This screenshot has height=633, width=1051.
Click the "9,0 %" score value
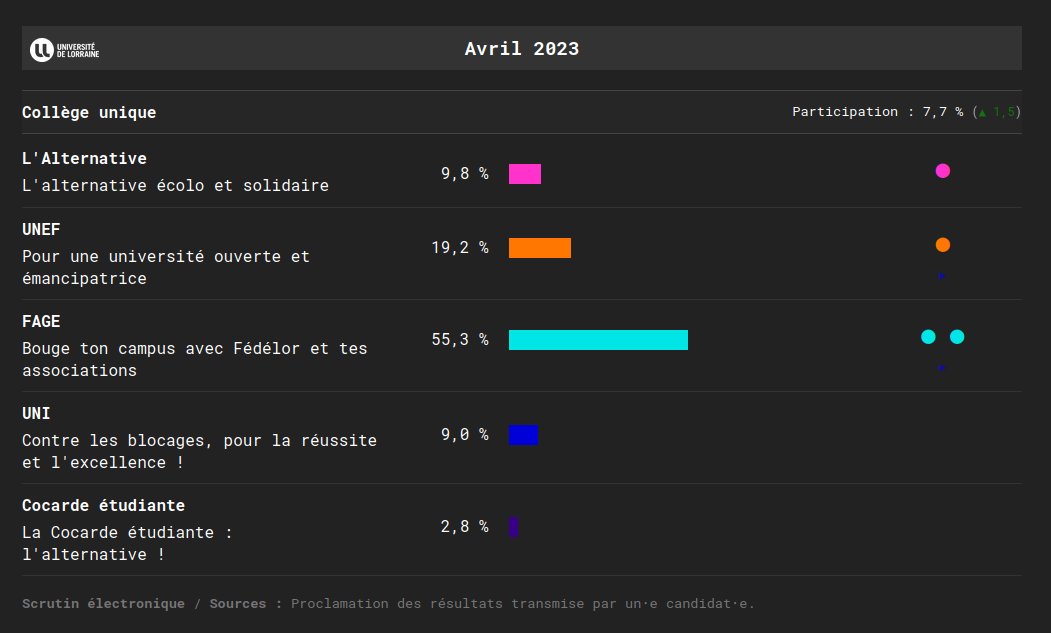[x=465, y=435]
